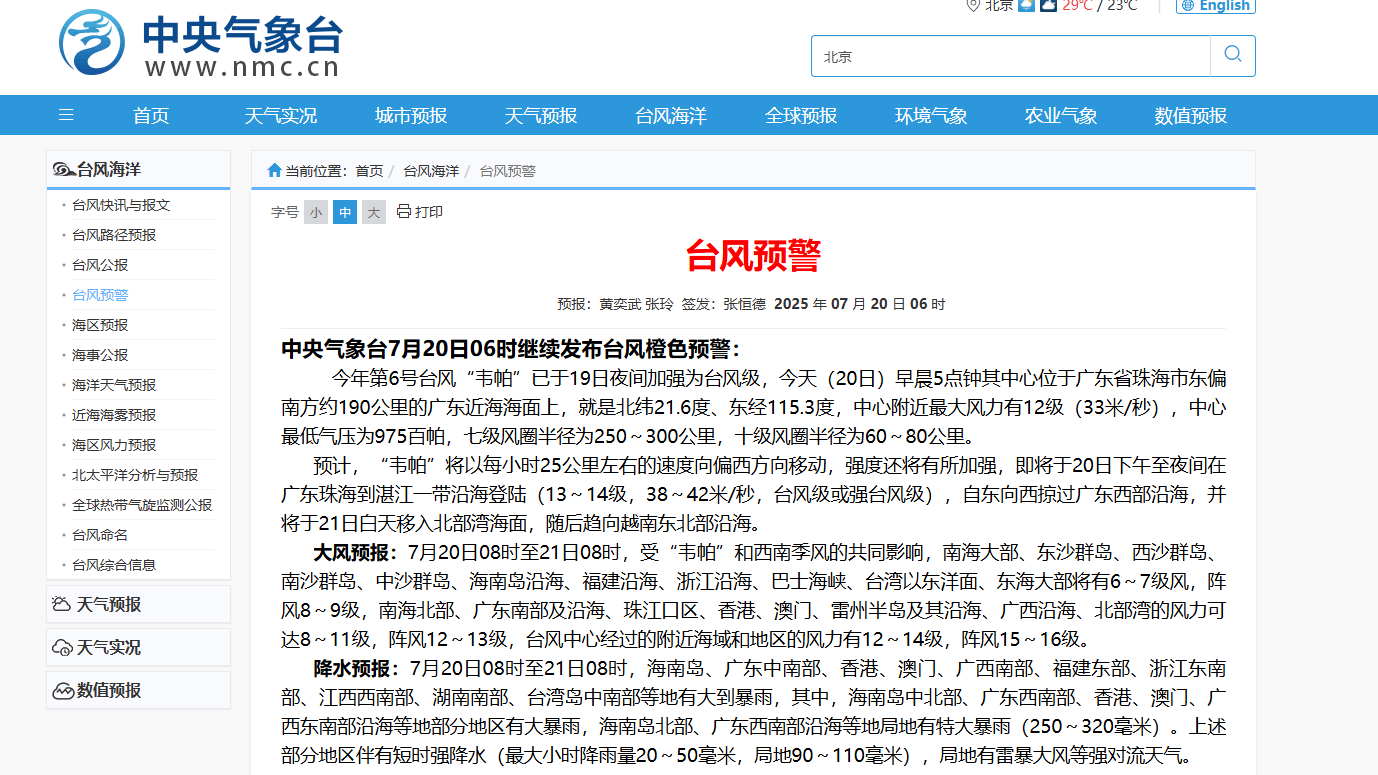1378x775 pixels.
Task: Open 台风快讯与报文 in the sidebar
Action: pos(121,205)
